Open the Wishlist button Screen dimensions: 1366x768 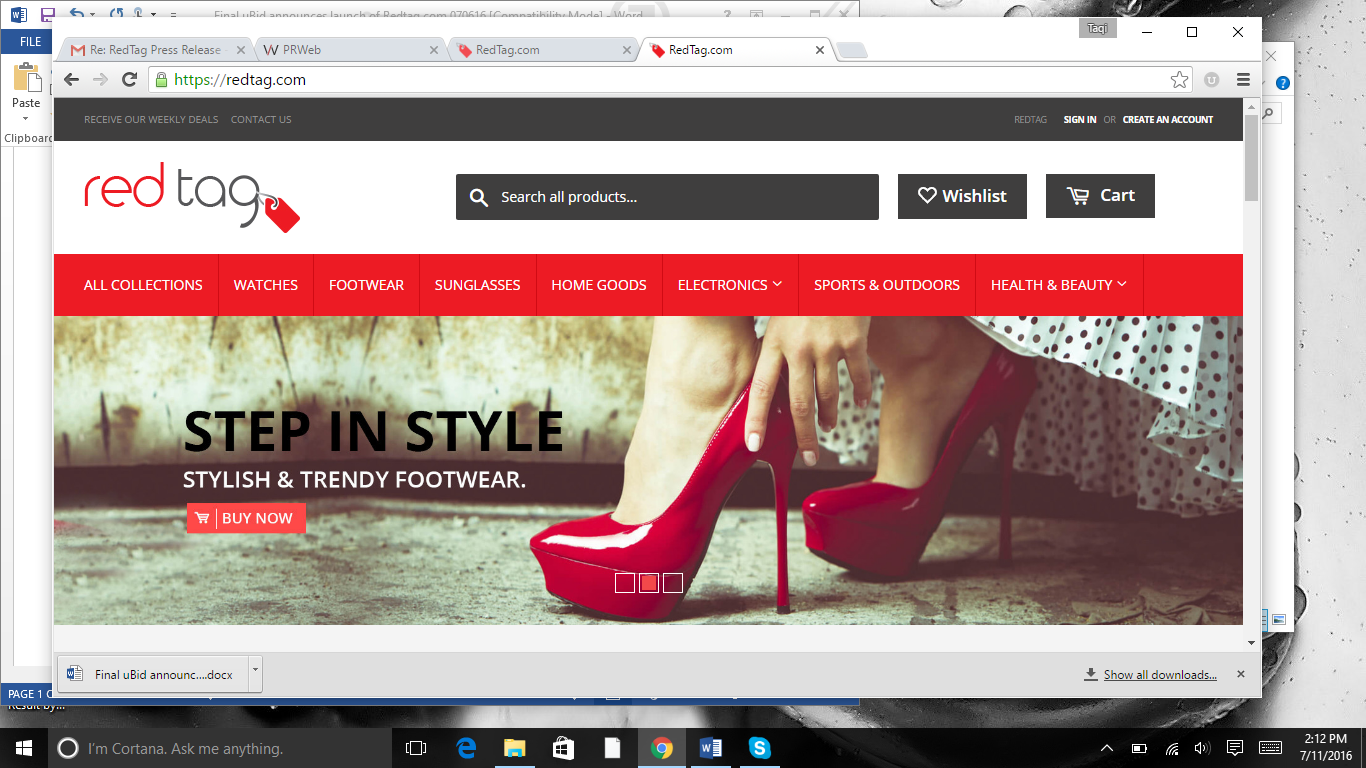(962, 196)
